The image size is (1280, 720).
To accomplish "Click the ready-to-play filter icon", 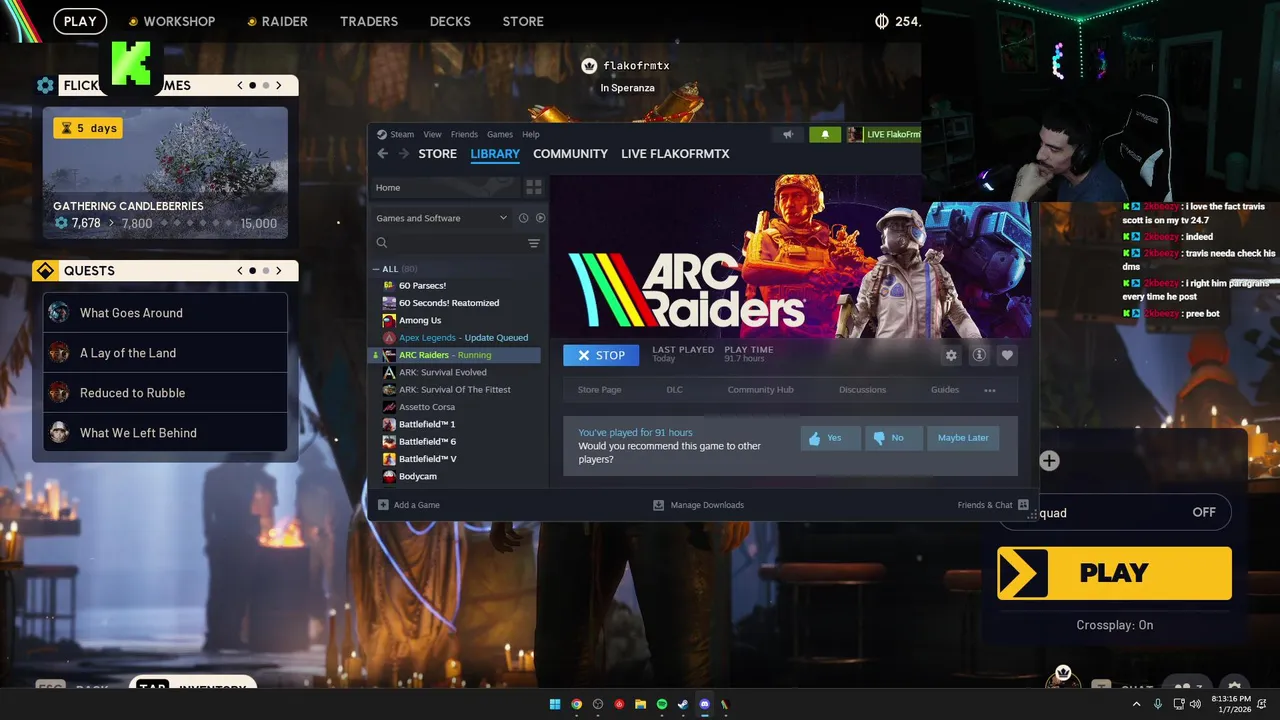I will [540, 218].
